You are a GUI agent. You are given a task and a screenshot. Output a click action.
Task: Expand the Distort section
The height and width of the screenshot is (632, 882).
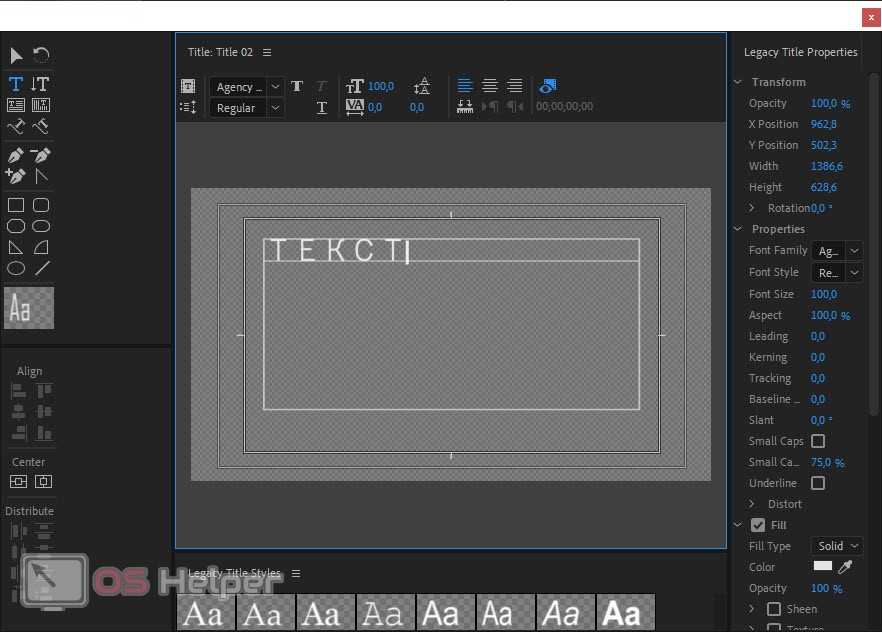click(753, 504)
